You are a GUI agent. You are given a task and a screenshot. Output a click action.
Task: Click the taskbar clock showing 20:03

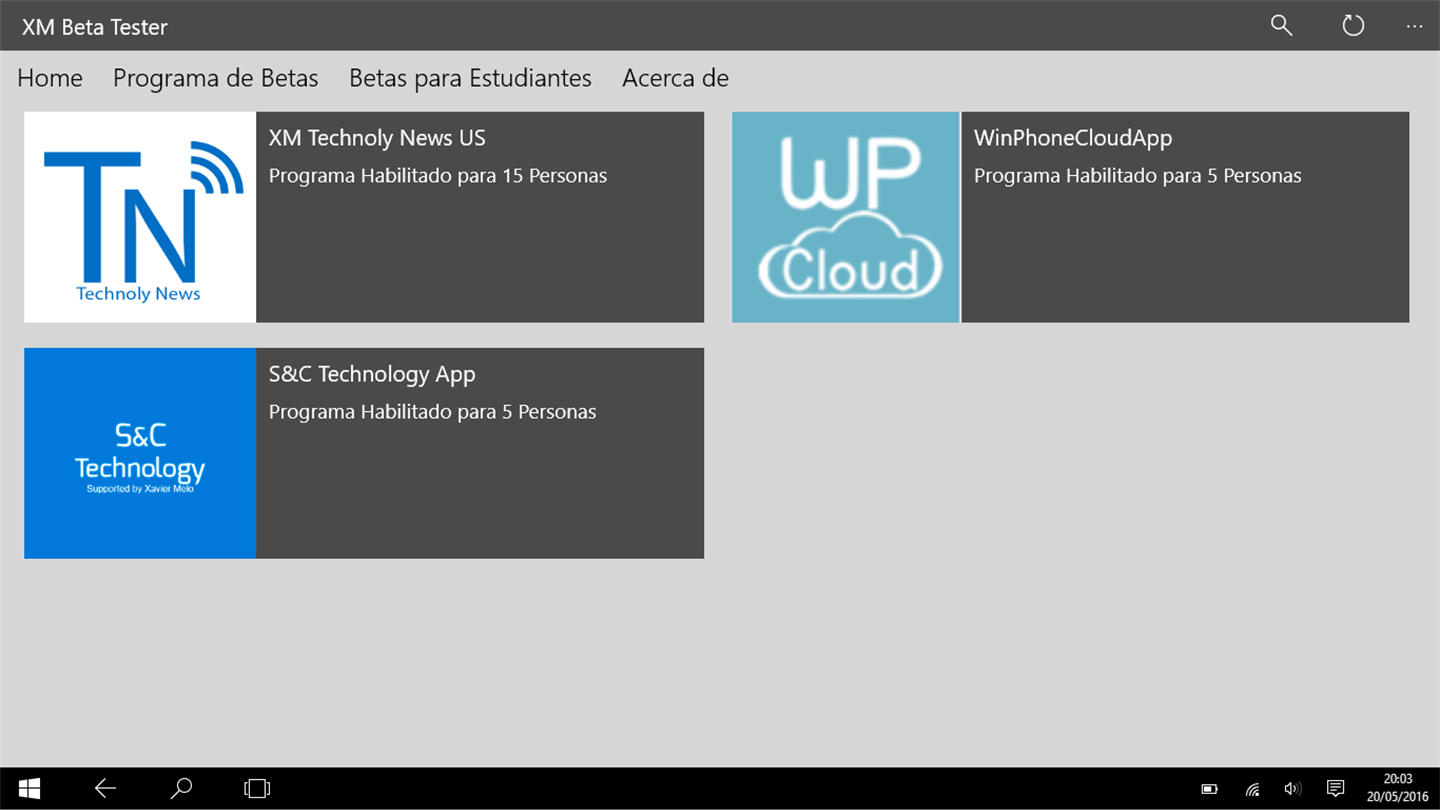pyautogui.click(x=1398, y=788)
